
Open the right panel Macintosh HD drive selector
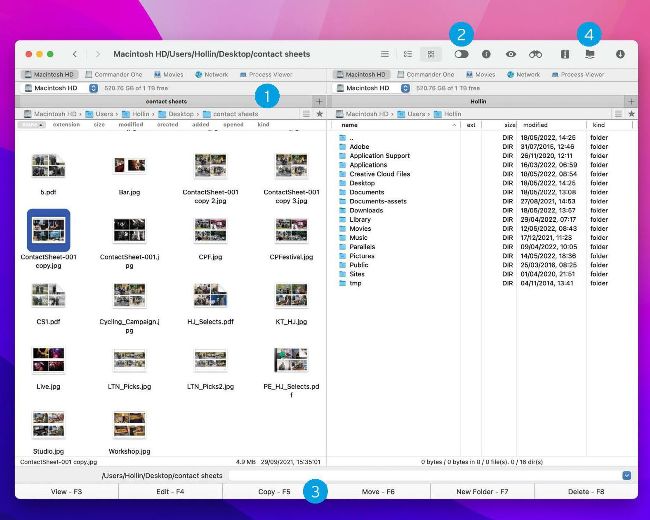pos(367,88)
